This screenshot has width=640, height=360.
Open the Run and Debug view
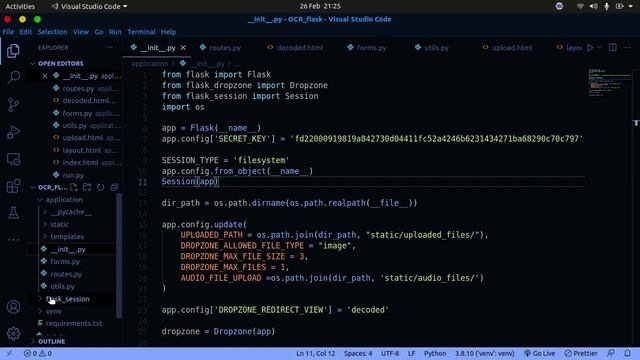(x=13, y=132)
